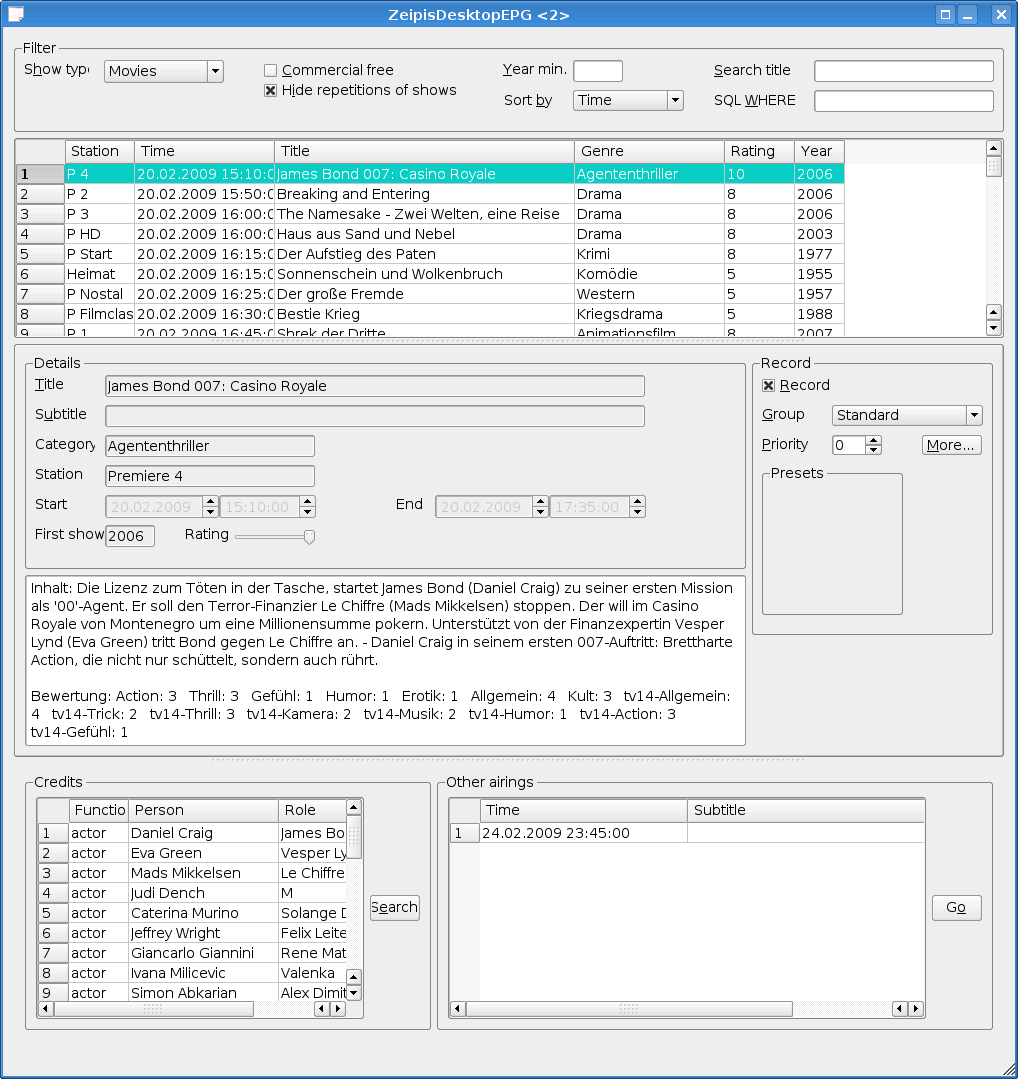Screen dimensions: 1018x1079
Task: Click the Rating slider handle
Action: [309, 537]
